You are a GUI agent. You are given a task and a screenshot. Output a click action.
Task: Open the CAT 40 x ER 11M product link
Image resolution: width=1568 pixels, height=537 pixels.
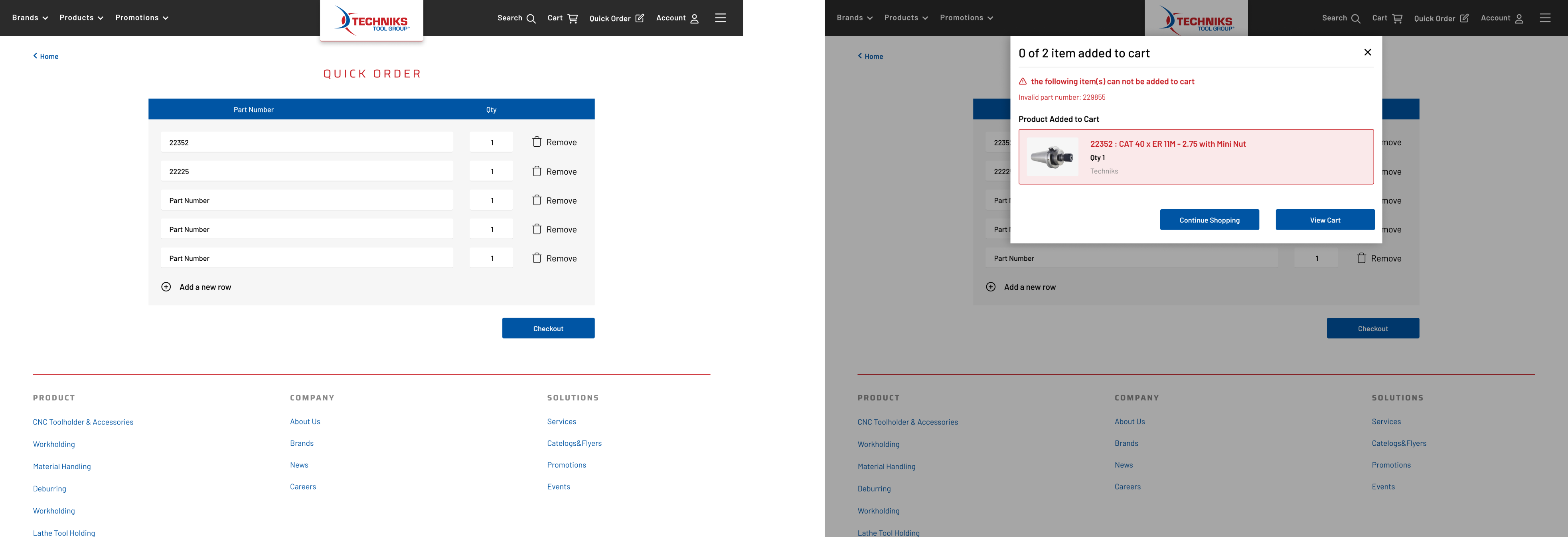coord(1167,144)
